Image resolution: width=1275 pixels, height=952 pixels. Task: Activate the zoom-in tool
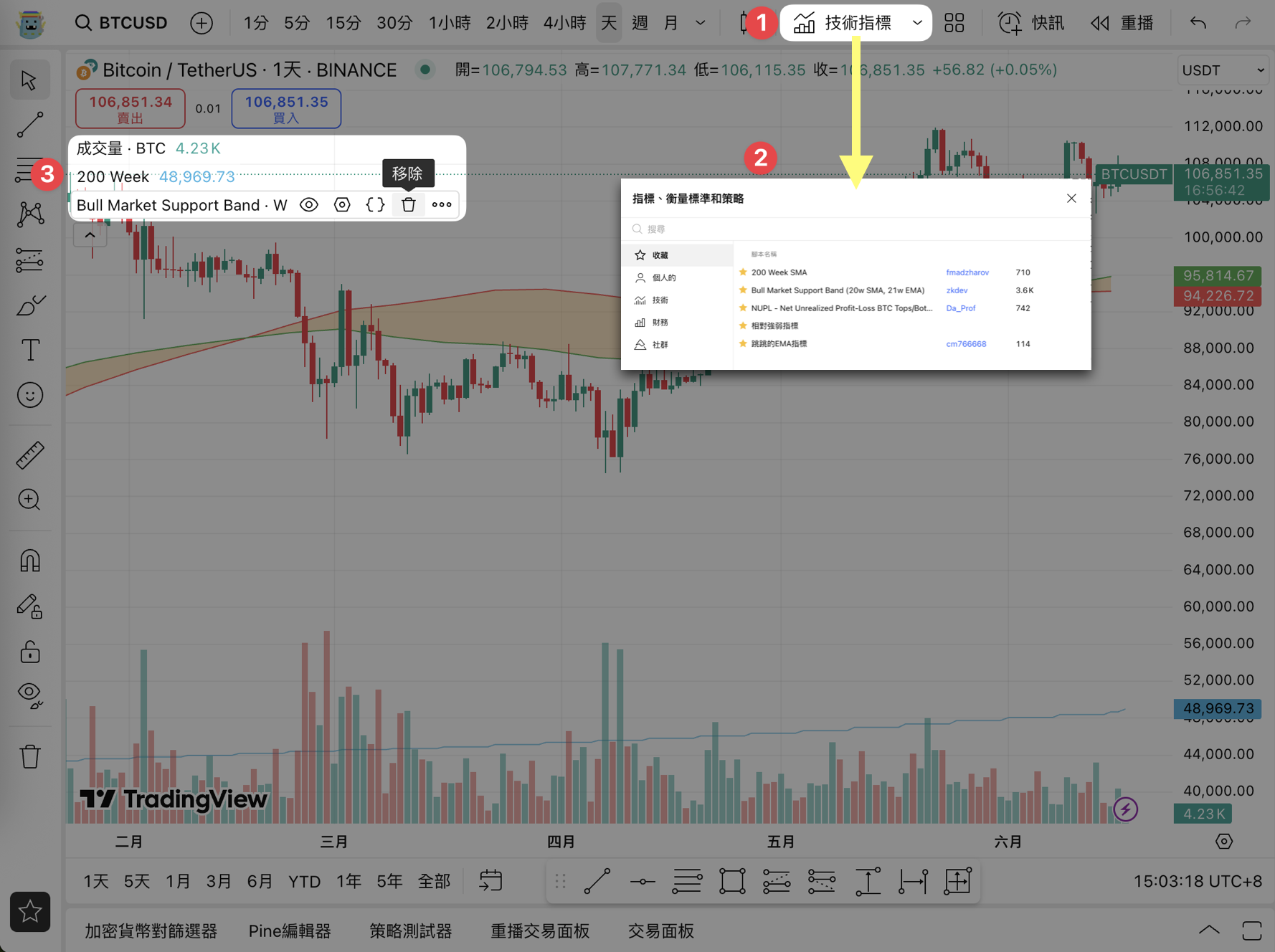coord(29,500)
